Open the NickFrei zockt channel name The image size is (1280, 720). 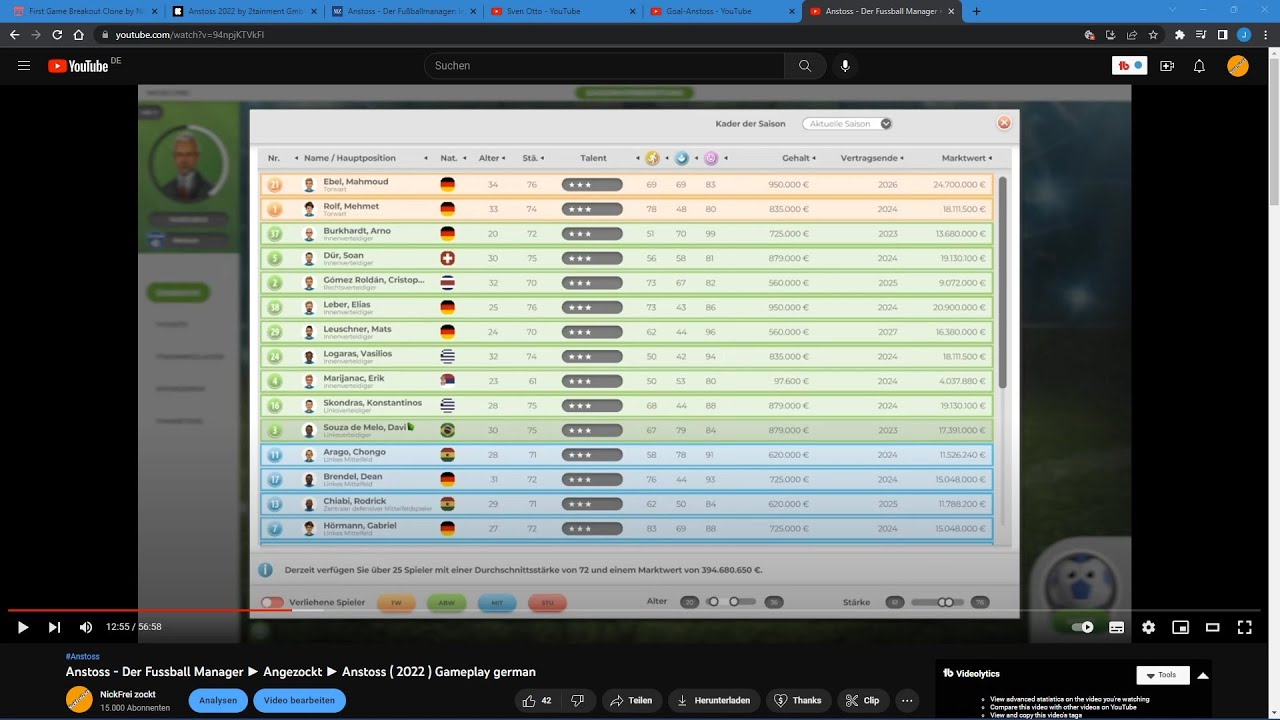click(x=128, y=694)
